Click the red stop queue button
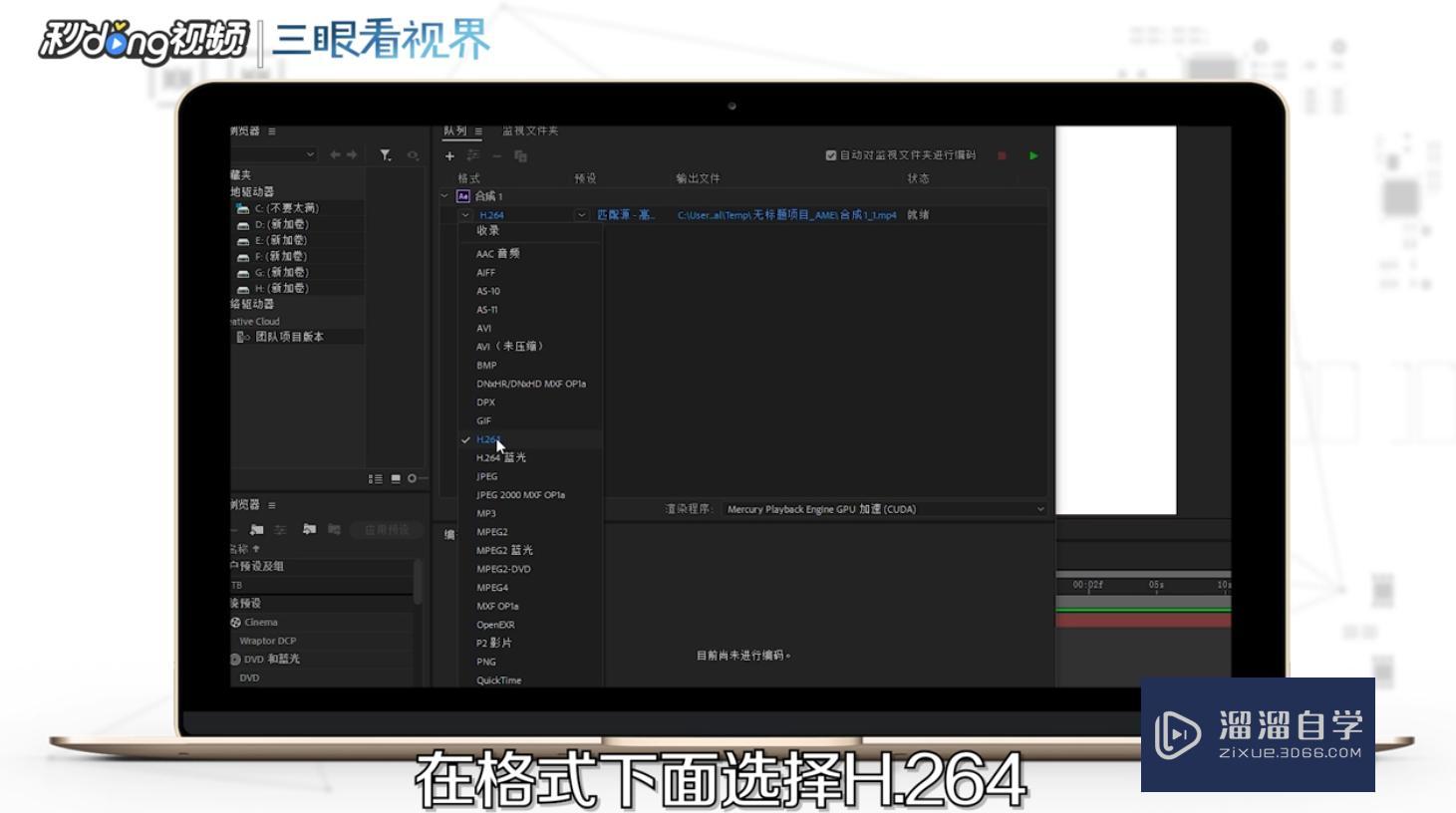 [x=1002, y=155]
